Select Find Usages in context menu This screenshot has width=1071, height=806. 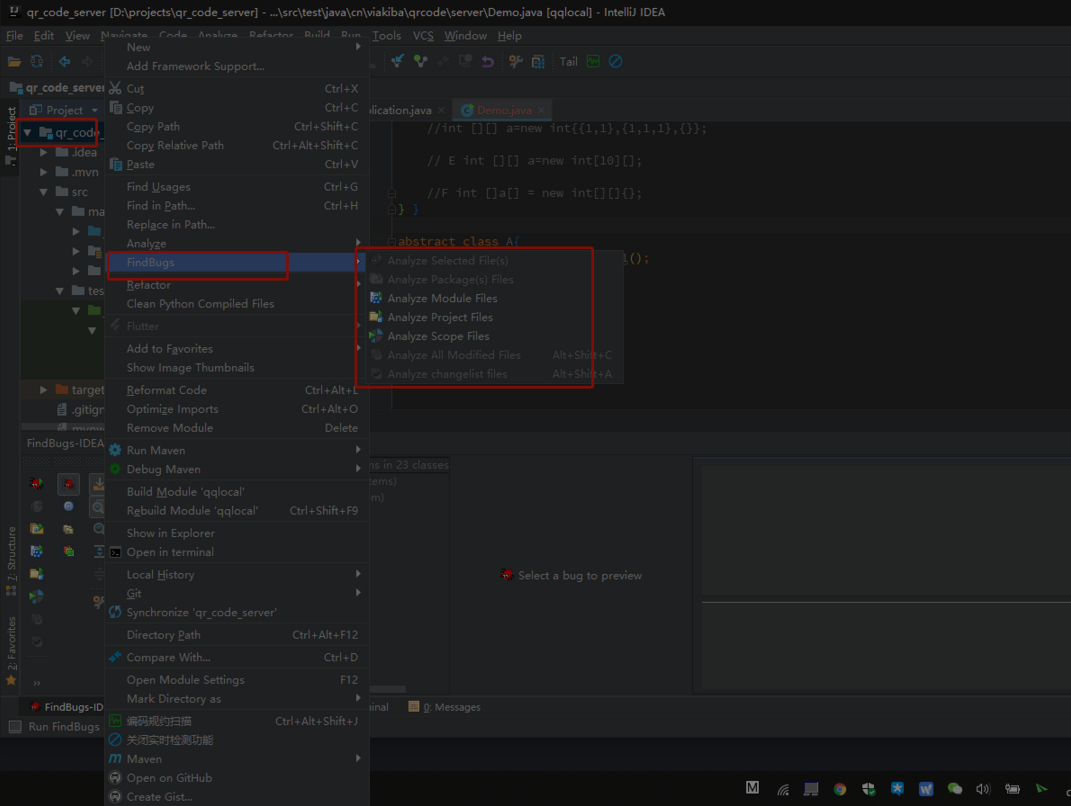(237, 186)
